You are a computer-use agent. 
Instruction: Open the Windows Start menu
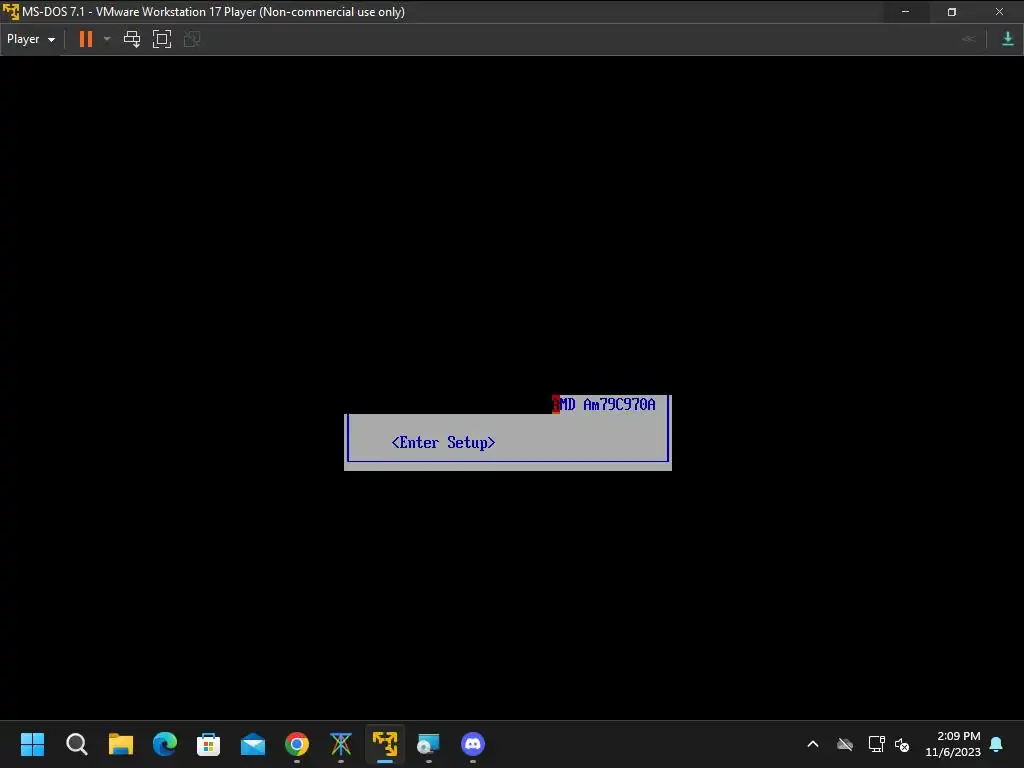click(33, 744)
